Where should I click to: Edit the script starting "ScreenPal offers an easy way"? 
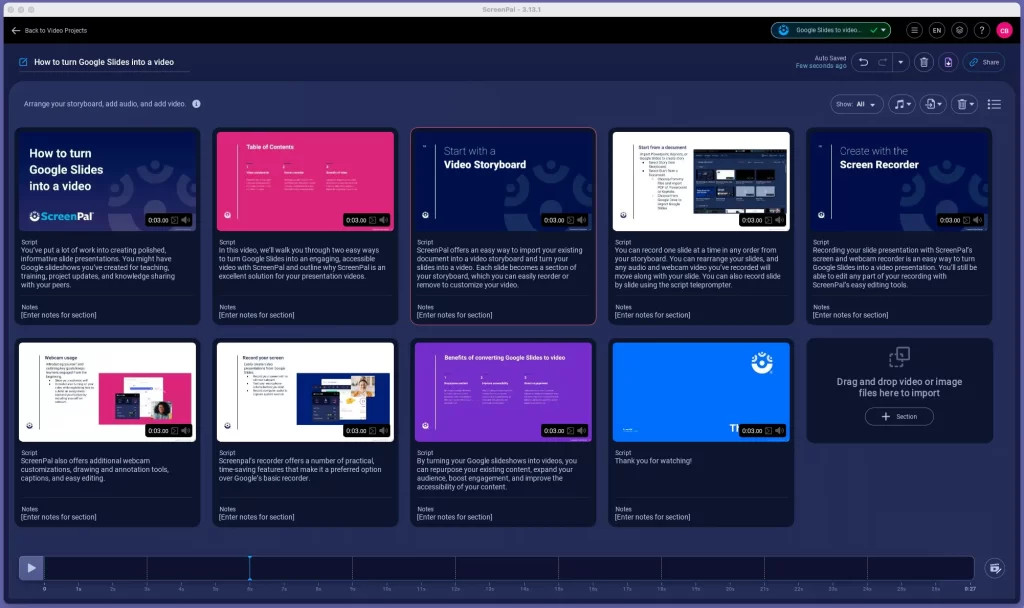pyautogui.click(x=500, y=267)
